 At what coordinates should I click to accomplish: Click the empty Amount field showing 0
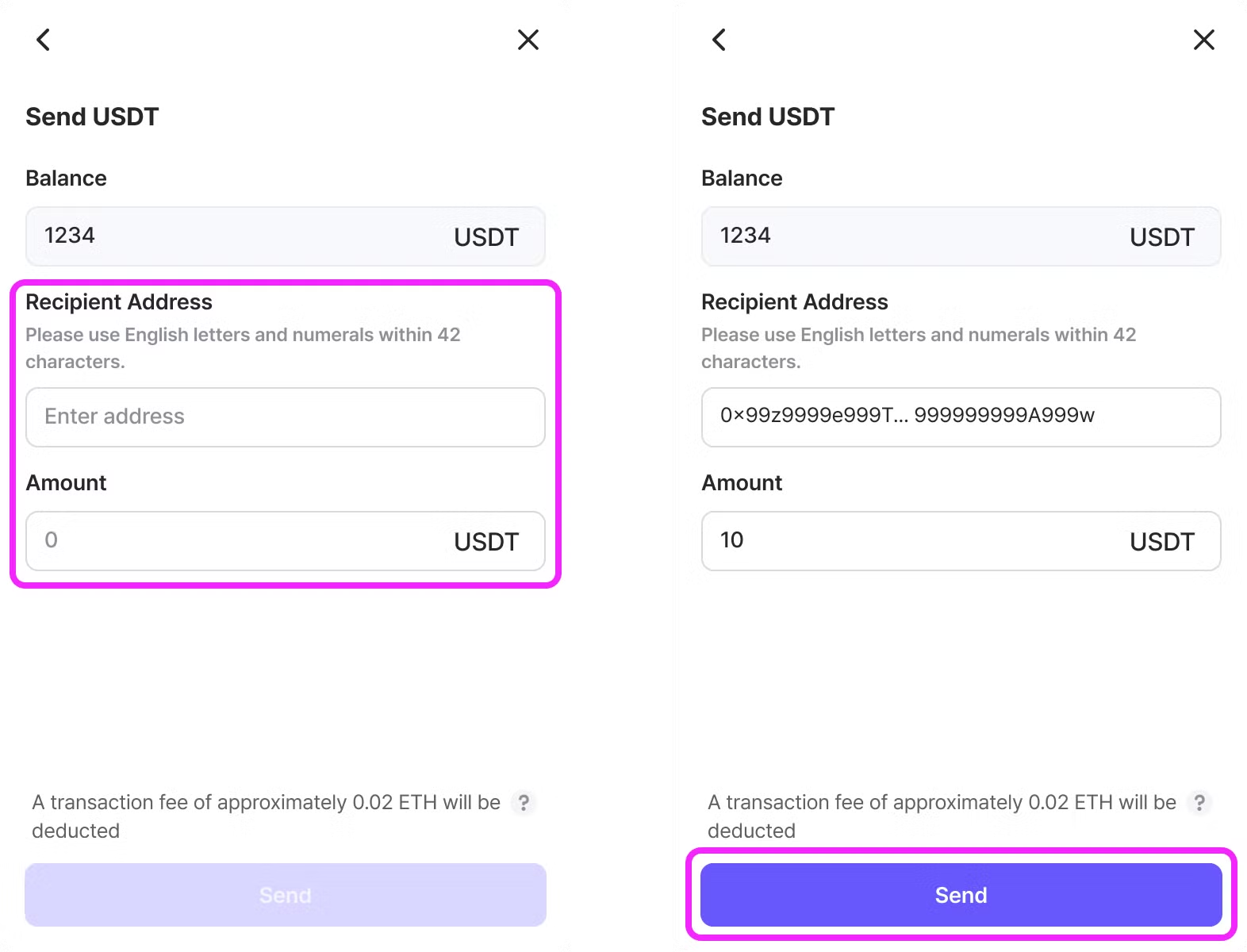tap(238, 541)
